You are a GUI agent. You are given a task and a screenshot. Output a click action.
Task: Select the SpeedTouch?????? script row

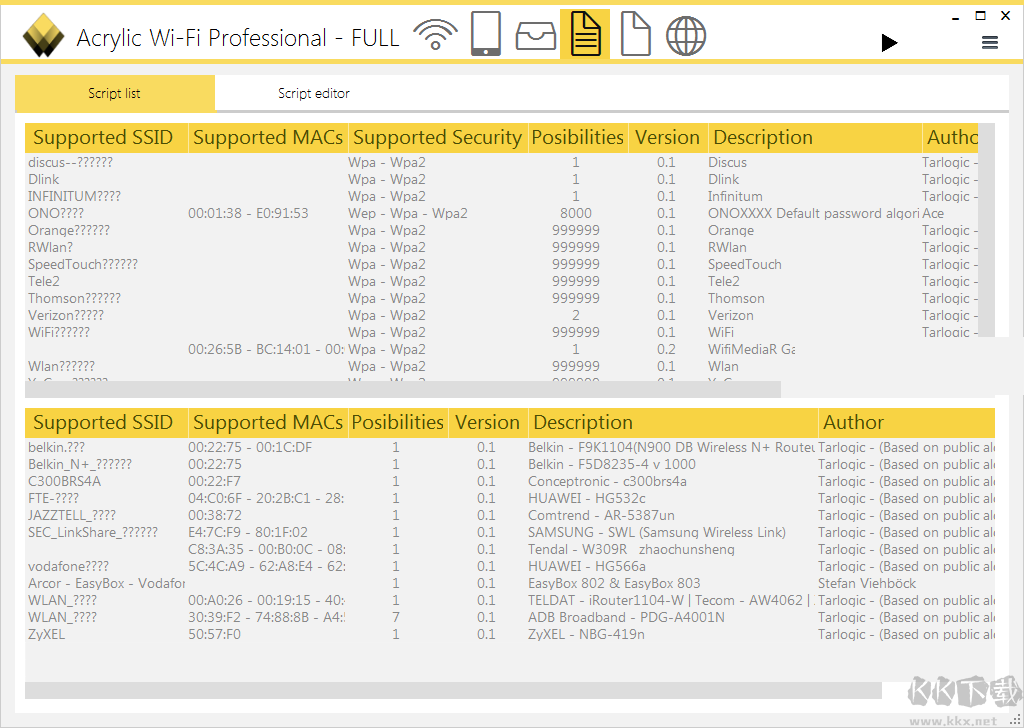(x=83, y=264)
